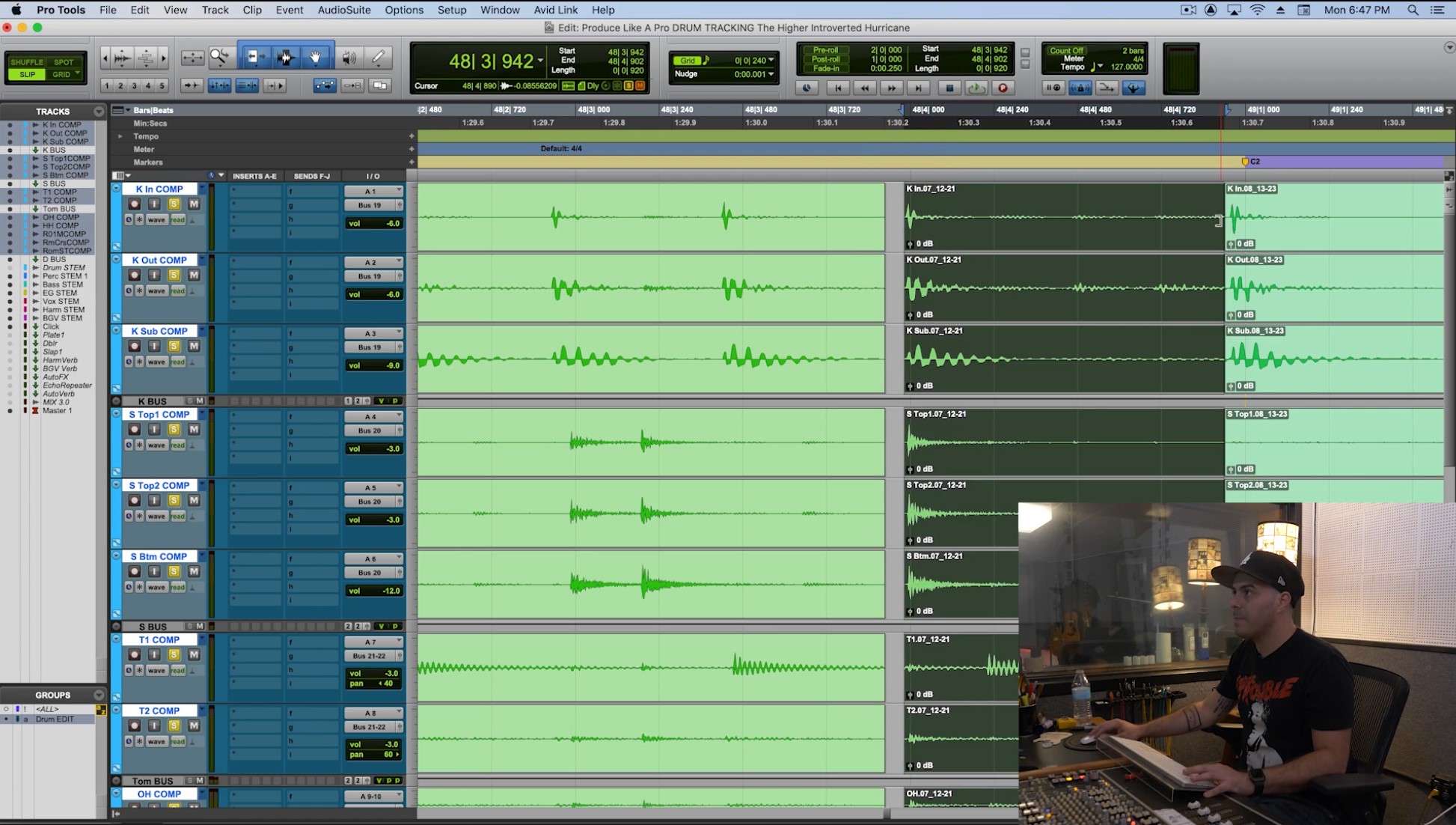Viewport: 1456px width, 825px height.
Task: Select the Drum EDIT group
Action: click(55, 719)
